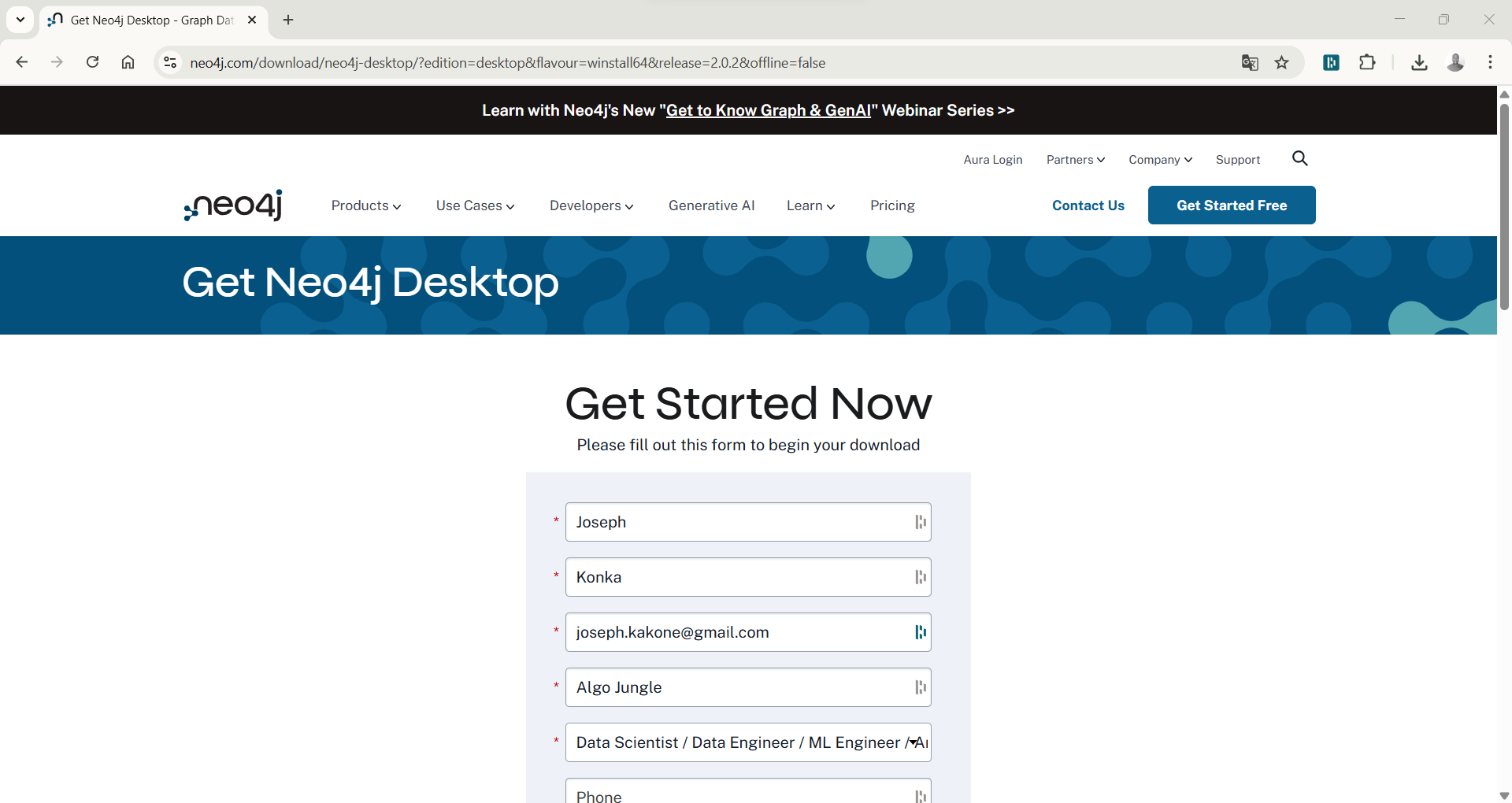Open the Get to Know Graph & GenAI link
Screen dimensions: 1512x803
coord(769,110)
